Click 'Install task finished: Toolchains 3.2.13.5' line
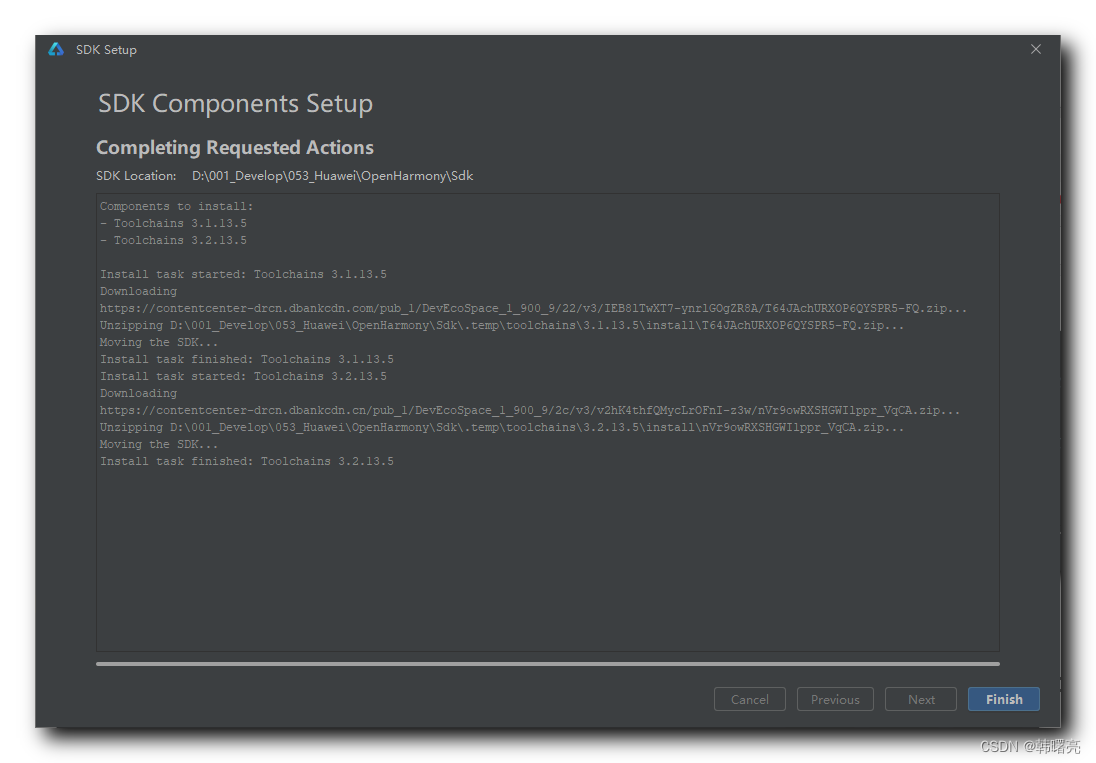This screenshot has width=1096, height=763. click(x=247, y=462)
